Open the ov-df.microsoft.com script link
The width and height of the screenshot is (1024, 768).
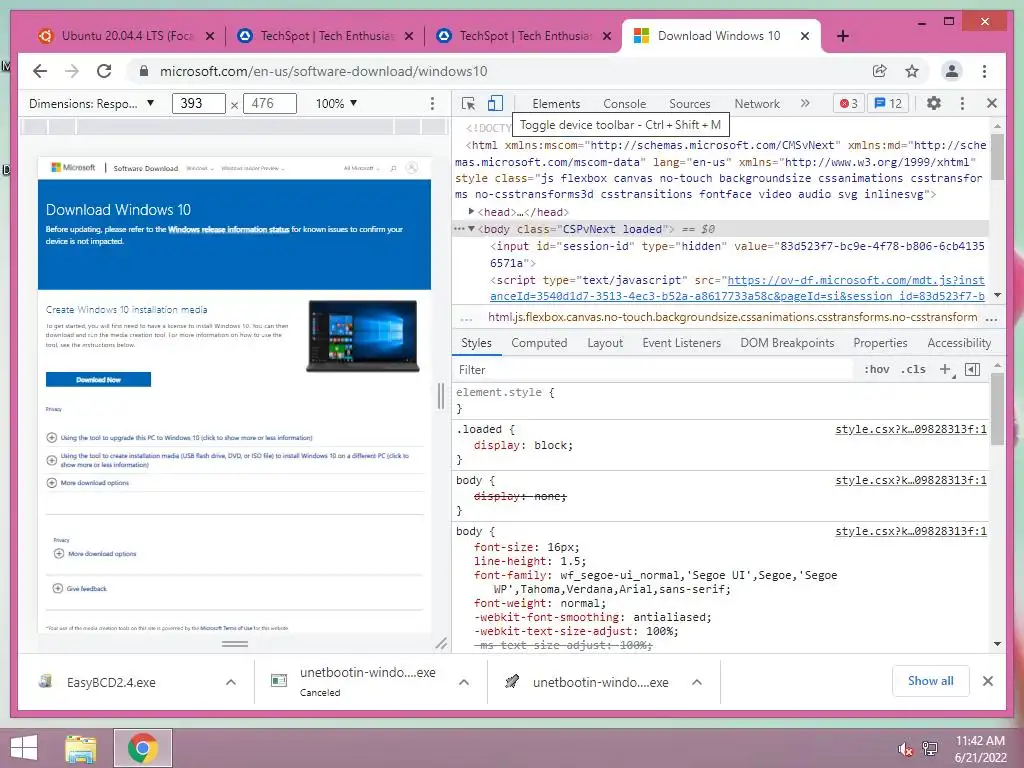pyautogui.click(x=737, y=288)
